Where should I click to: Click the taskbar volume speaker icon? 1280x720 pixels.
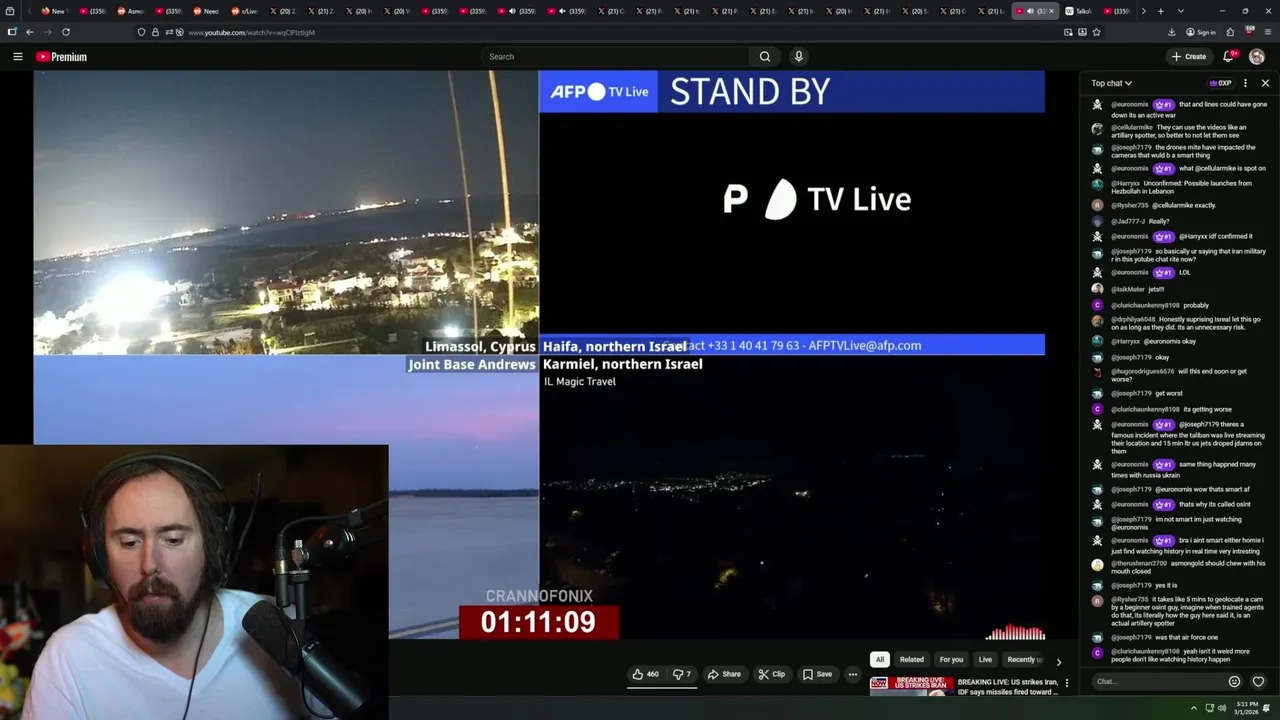(1222, 708)
